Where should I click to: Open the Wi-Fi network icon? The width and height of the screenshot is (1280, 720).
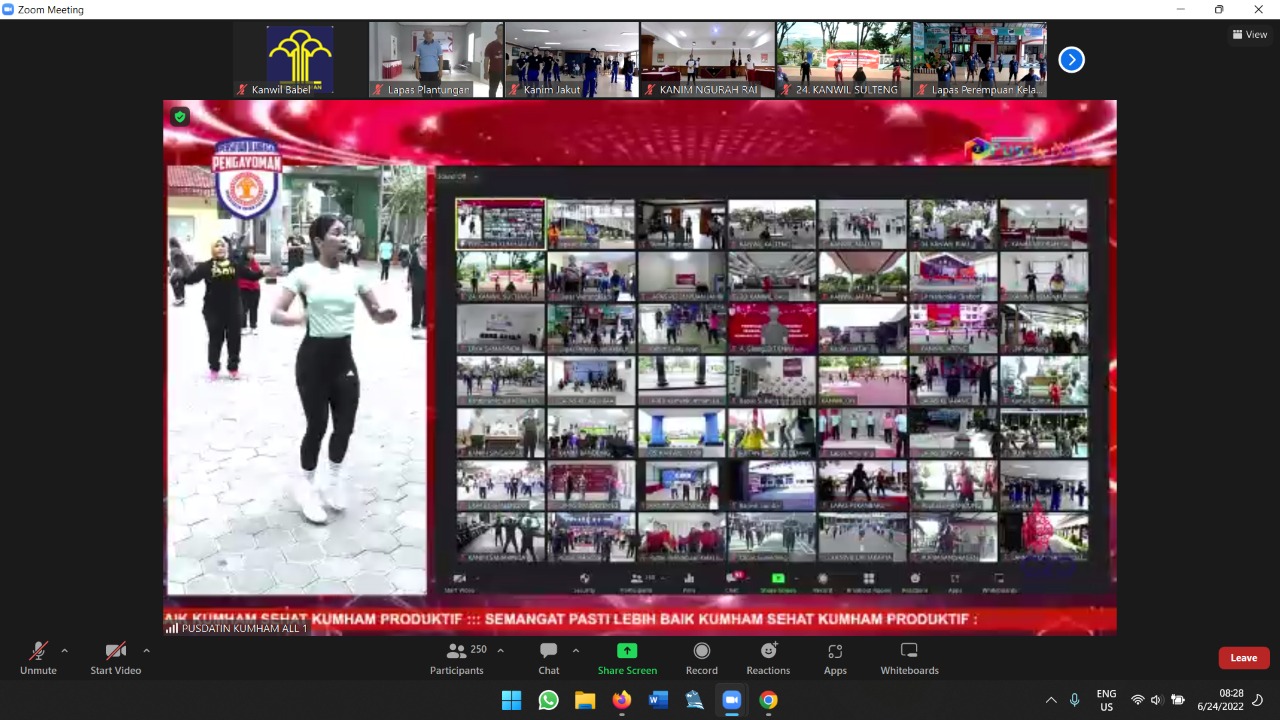[x=1137, y=700]
